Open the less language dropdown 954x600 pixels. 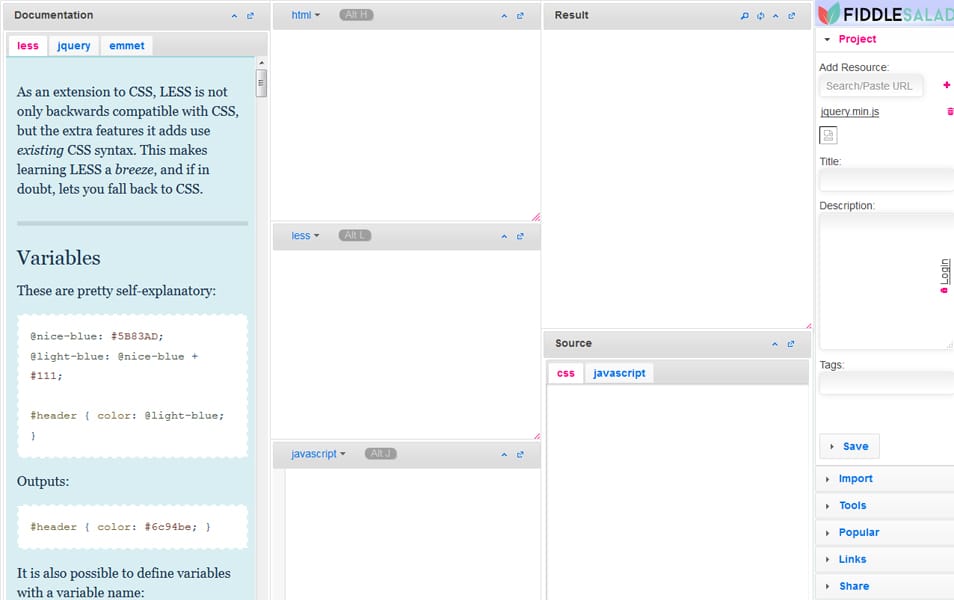[x=305, y=236]
